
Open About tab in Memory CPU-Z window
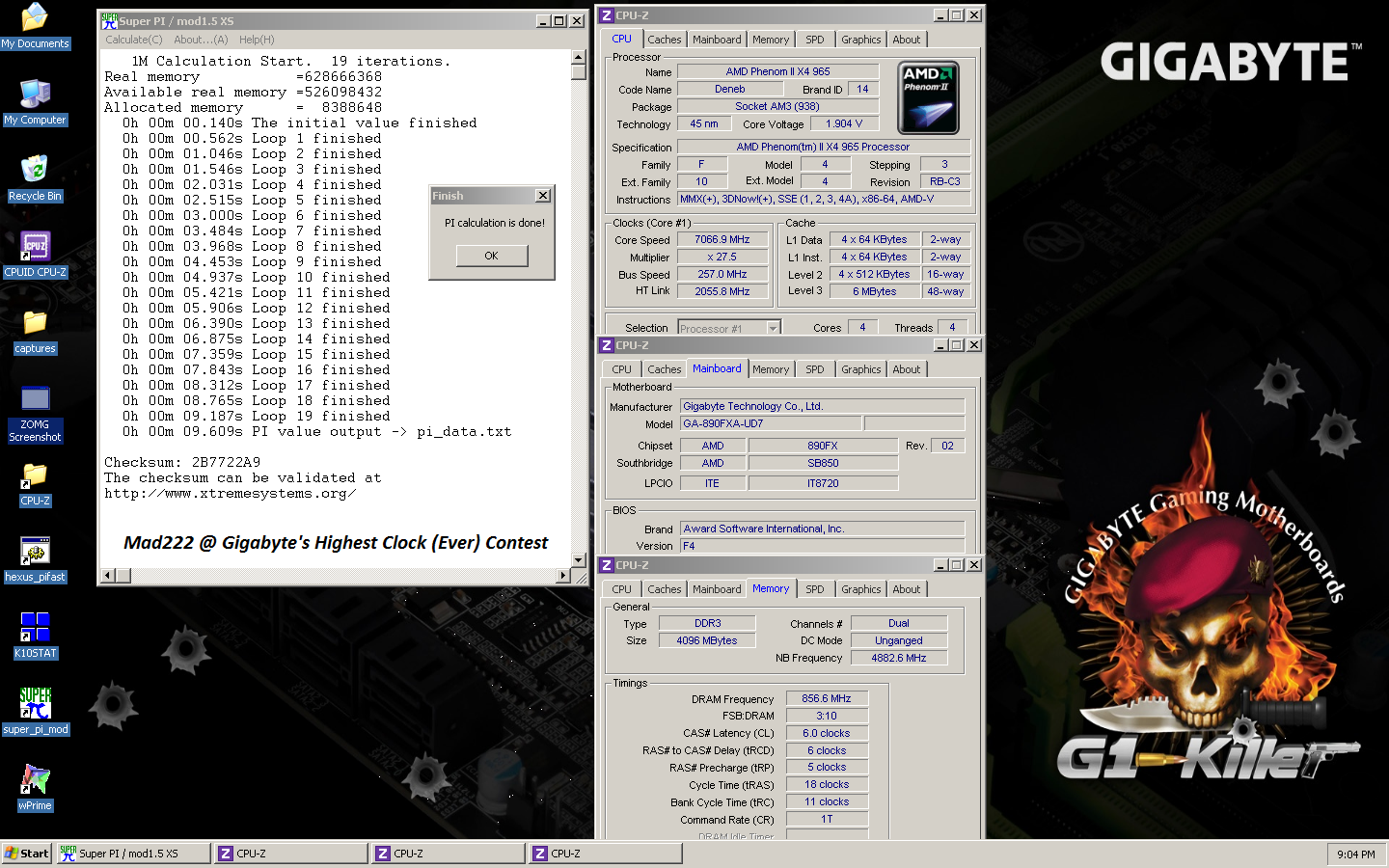pyautogui.click(x=906, y=589)
